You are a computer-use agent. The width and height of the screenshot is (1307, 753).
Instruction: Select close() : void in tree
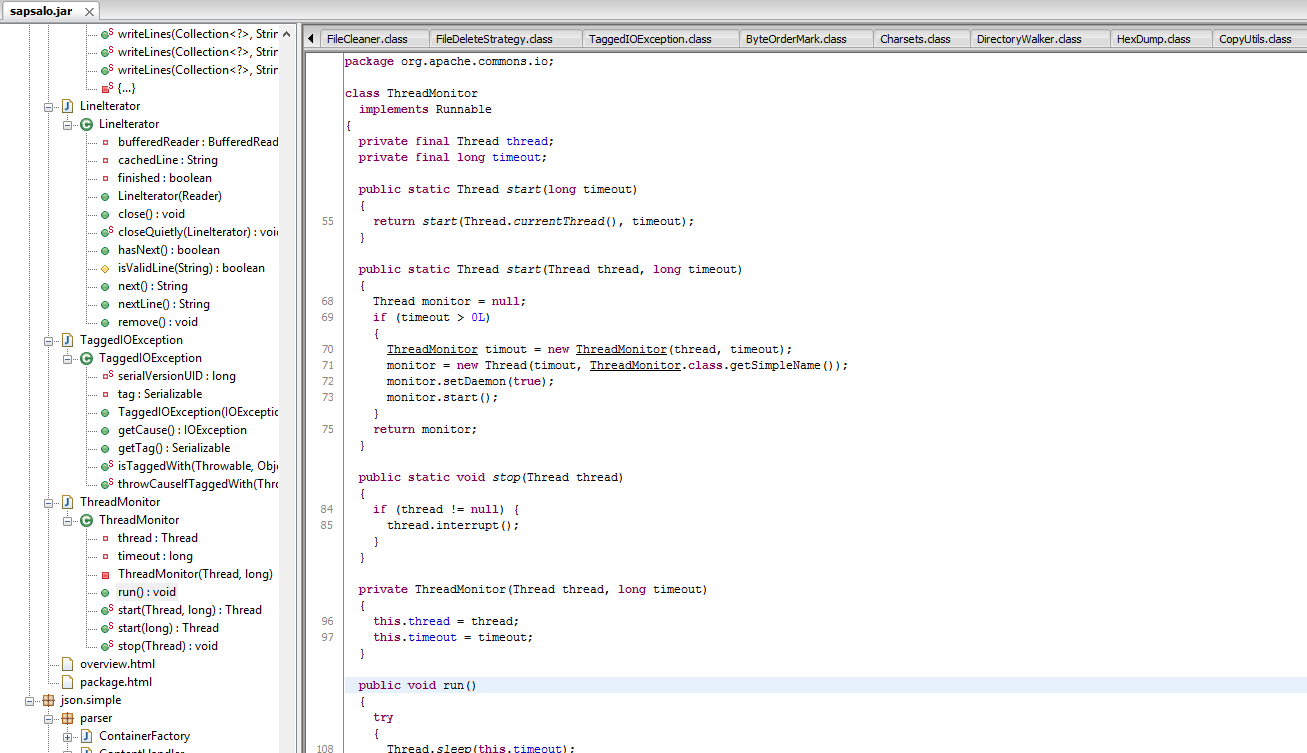(151, 214)
